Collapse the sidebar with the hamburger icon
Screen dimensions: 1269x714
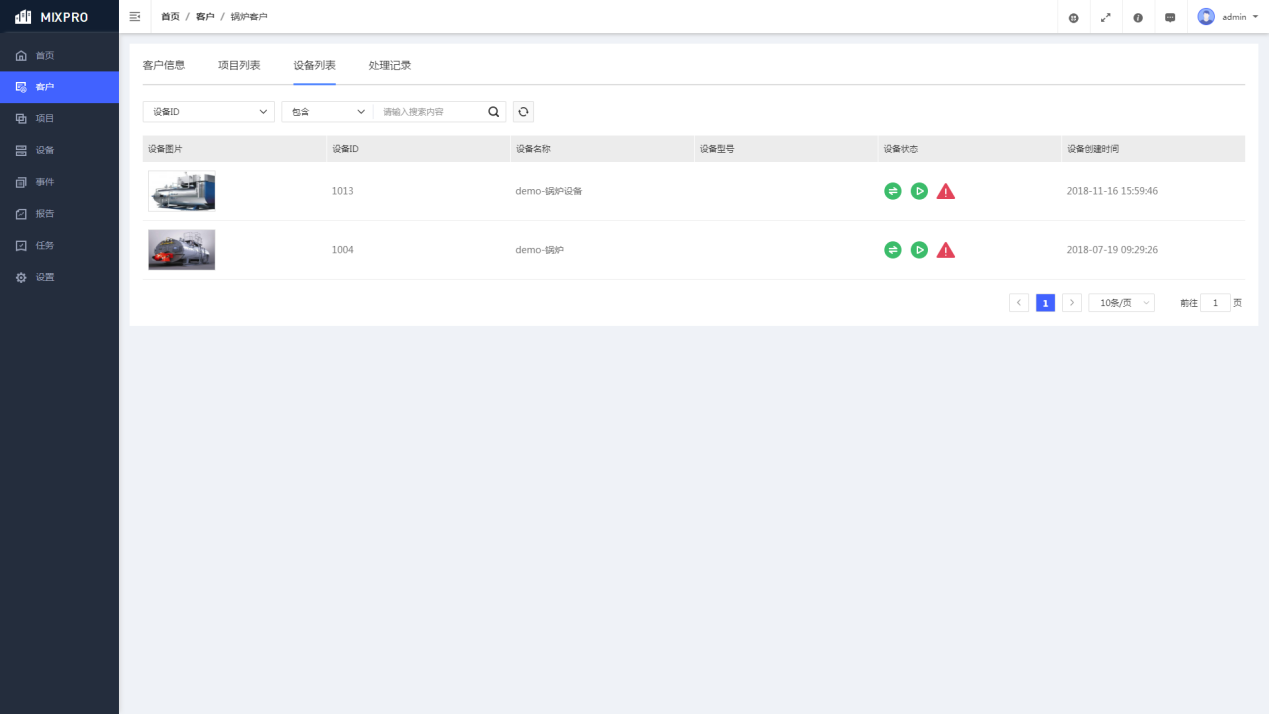[135, 17]
